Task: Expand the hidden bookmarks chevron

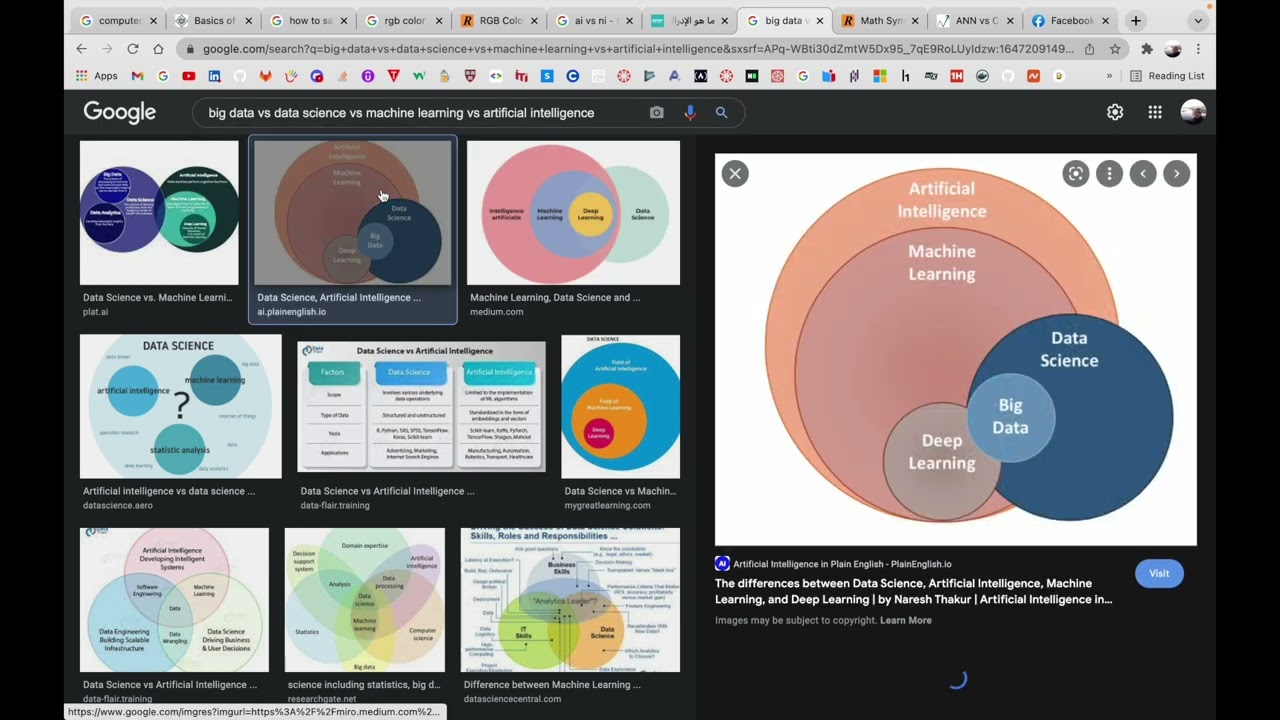Action: (1109, 76)
